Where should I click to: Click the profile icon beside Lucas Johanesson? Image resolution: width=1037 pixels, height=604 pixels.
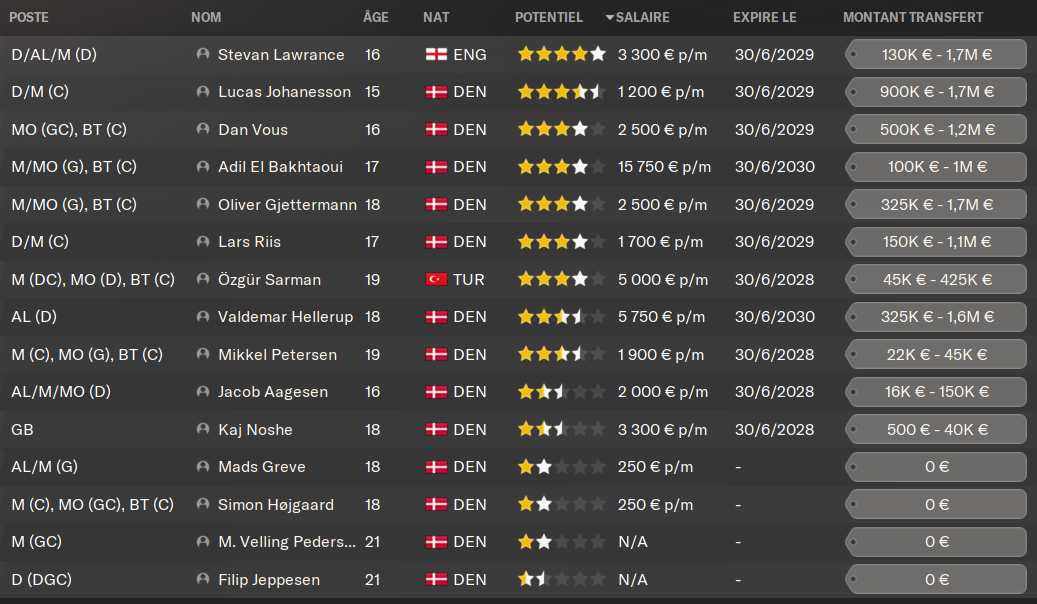pyautogui.click(x=203, y=92)
